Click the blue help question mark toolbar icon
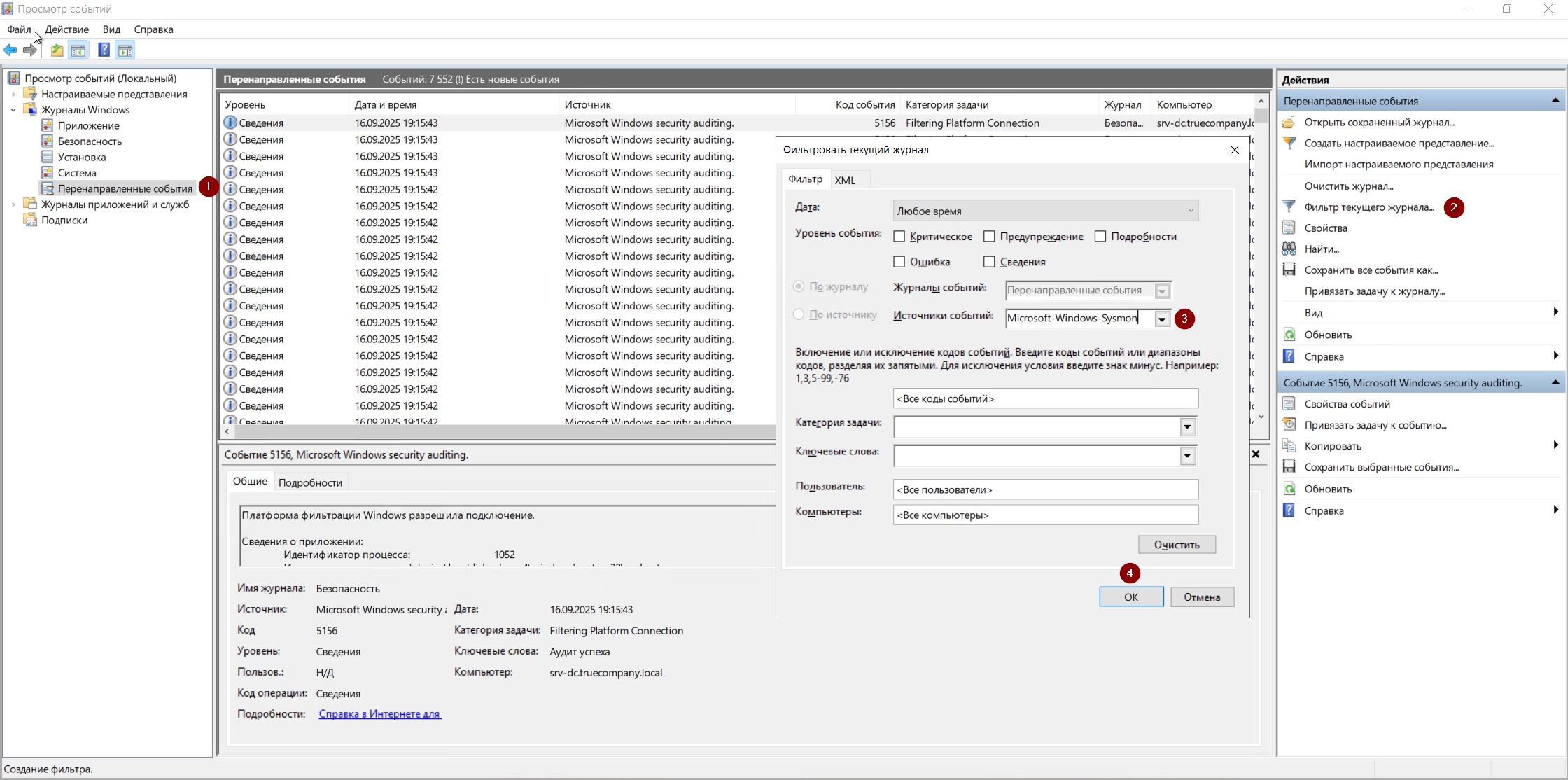1568x780 pixels. [x=104, y=50]
